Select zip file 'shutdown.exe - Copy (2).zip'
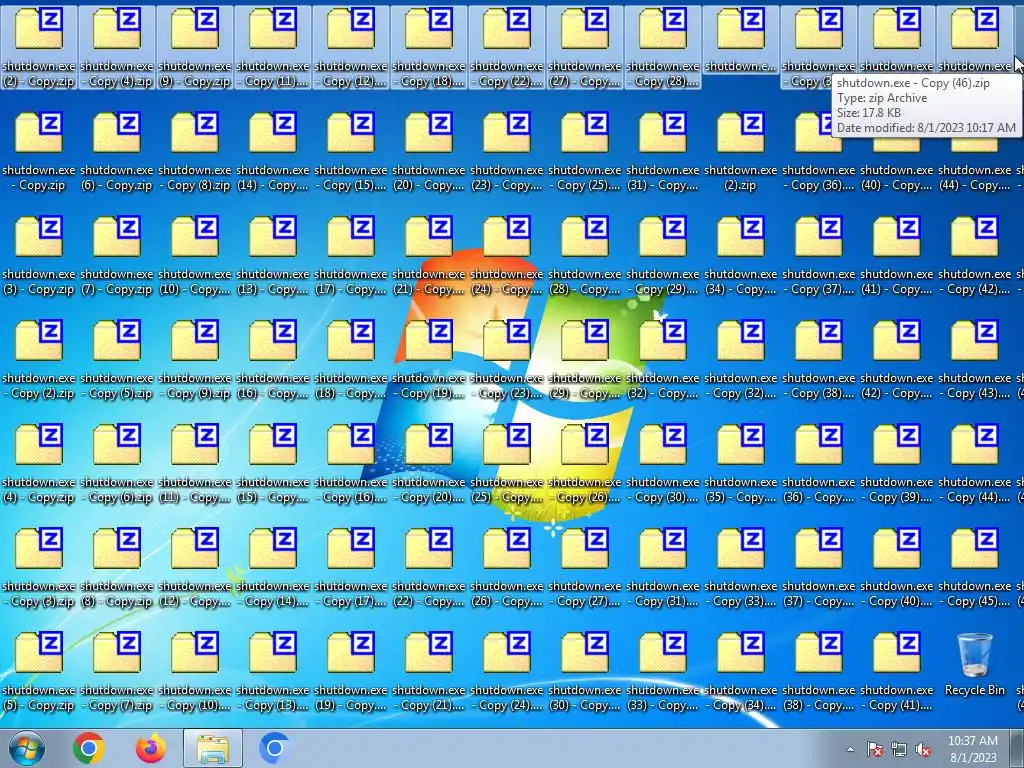Screen dimensions: 1024x768 point(39,359)
